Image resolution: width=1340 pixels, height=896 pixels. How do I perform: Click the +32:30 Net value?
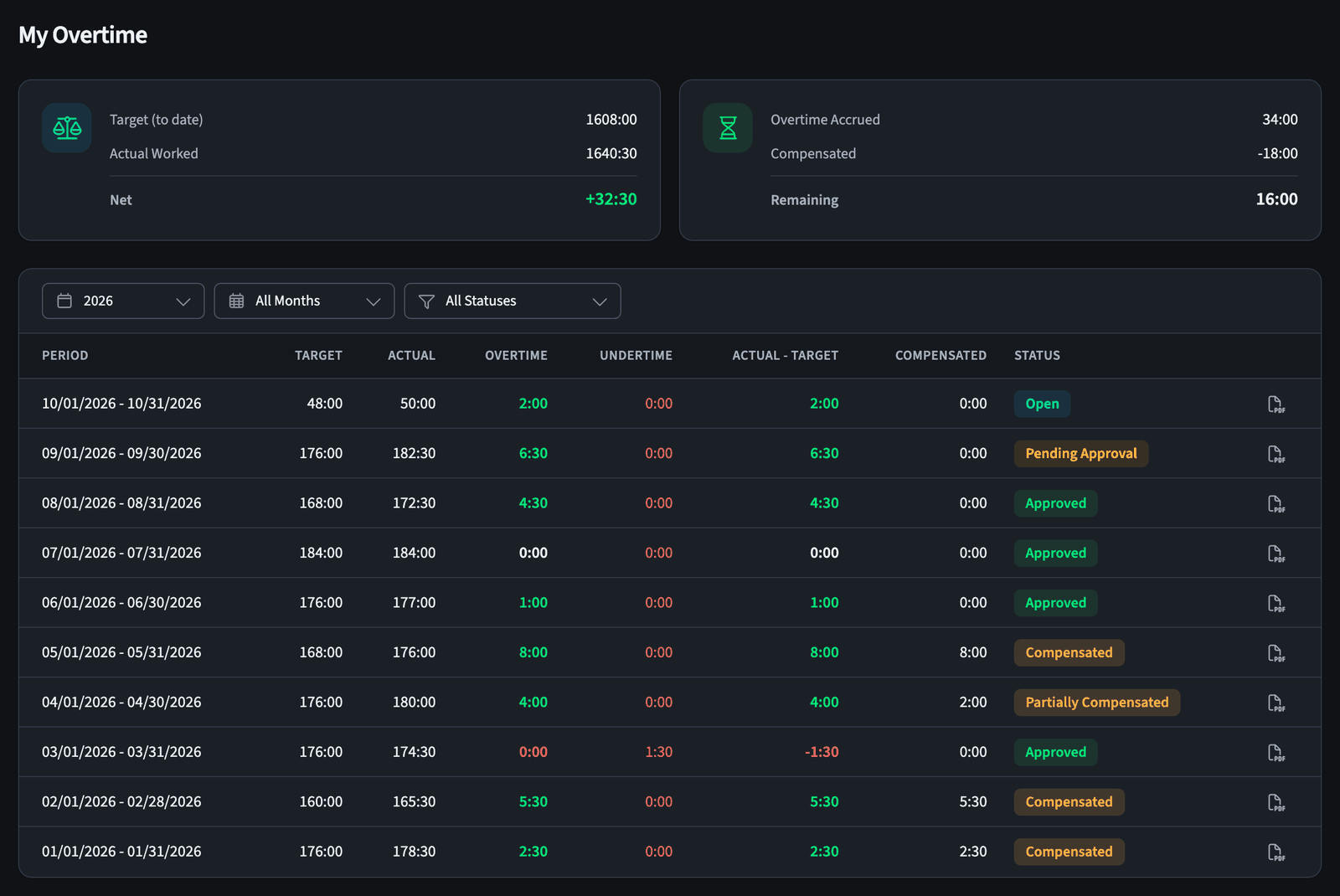611,199
